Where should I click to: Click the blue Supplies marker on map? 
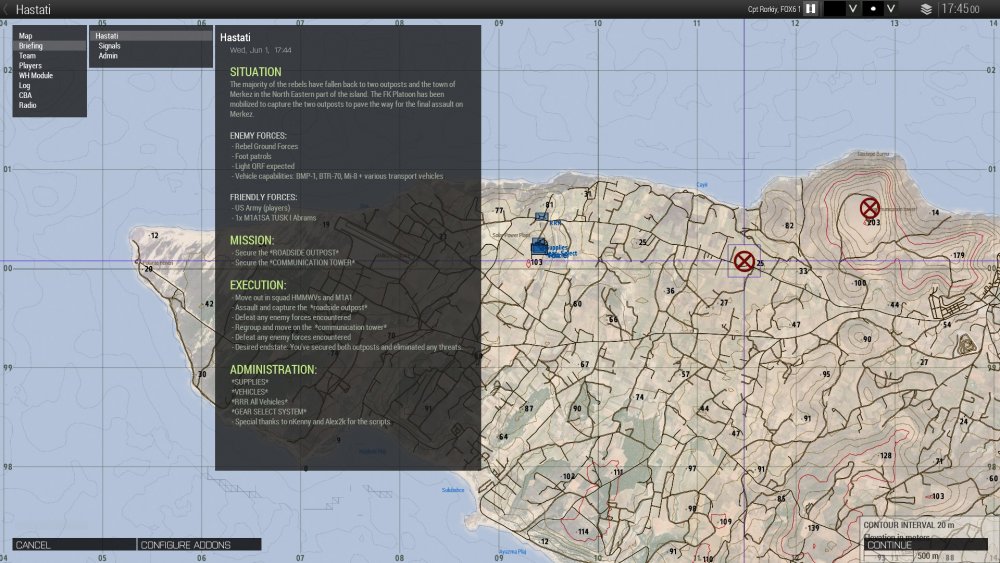540,246
